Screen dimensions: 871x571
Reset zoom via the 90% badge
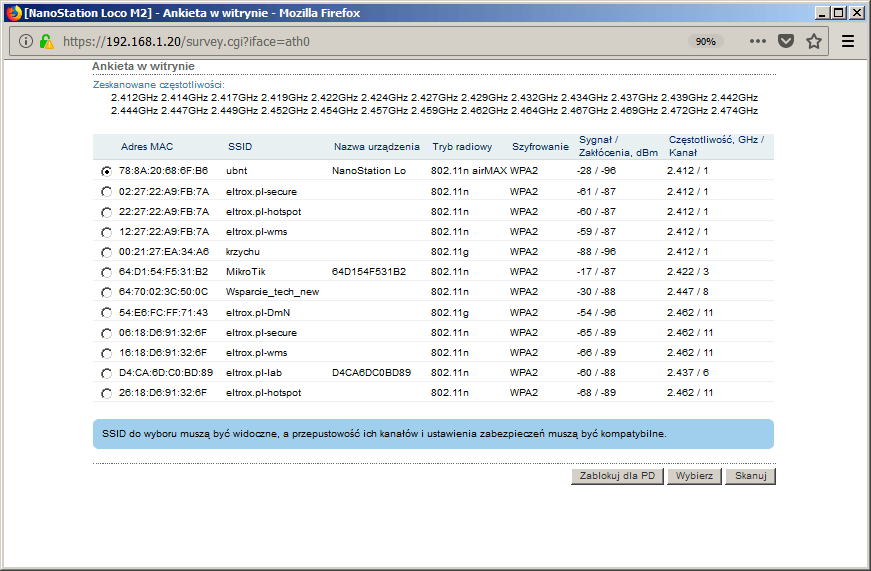706,42
